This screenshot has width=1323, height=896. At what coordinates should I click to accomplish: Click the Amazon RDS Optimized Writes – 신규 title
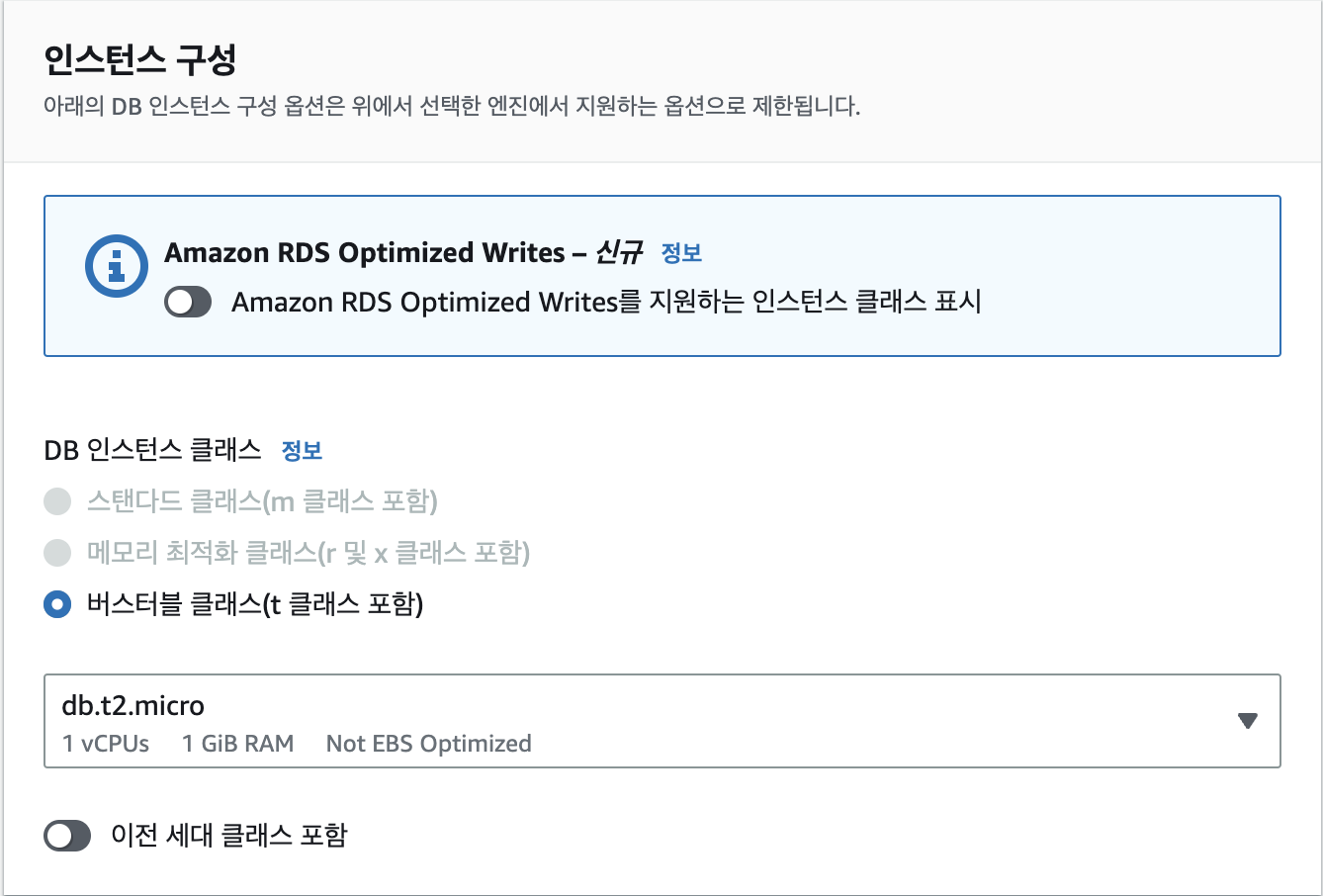pyautogui.click(x=403, y=253)
